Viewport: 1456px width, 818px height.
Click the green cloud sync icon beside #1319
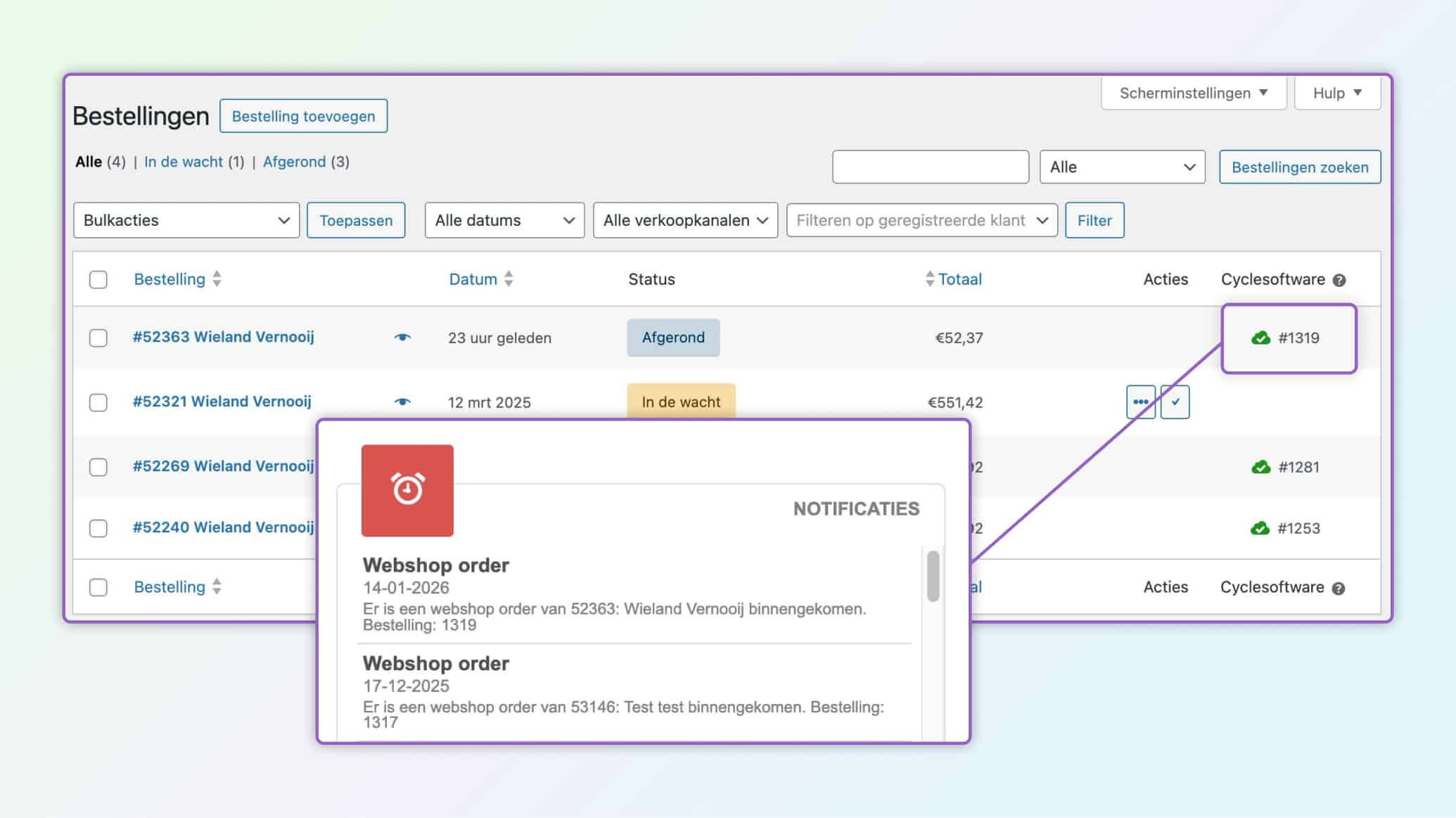tap(1260, 338)
